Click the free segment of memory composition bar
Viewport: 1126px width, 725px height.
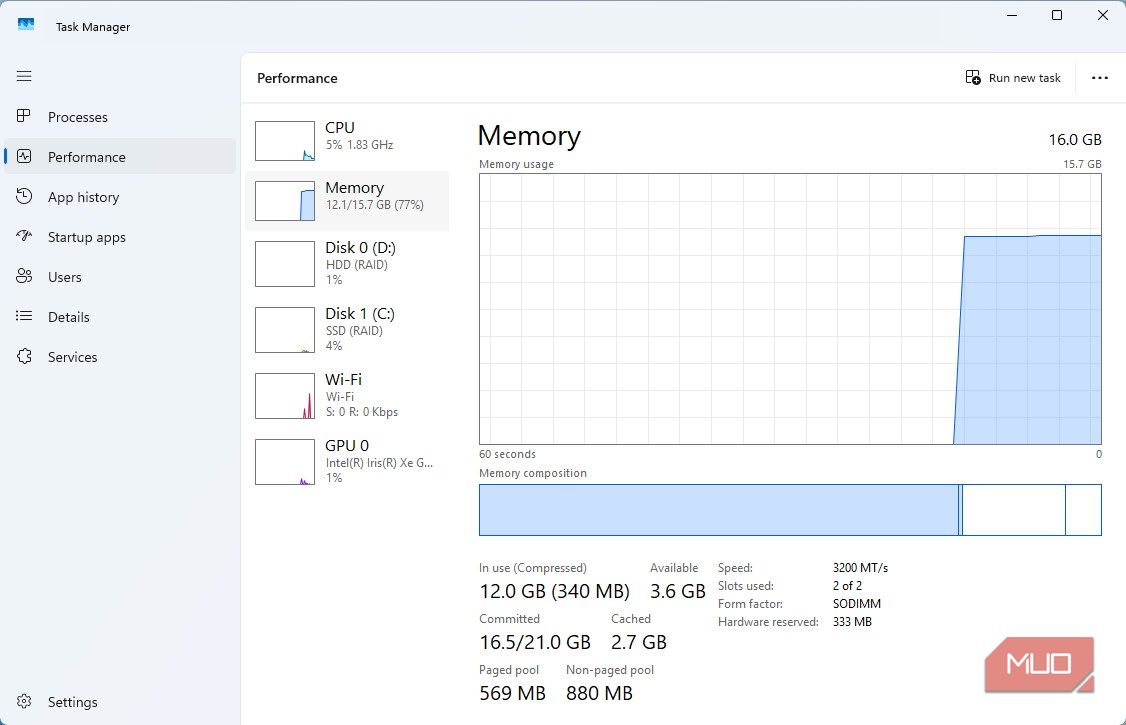point(1083,510)
